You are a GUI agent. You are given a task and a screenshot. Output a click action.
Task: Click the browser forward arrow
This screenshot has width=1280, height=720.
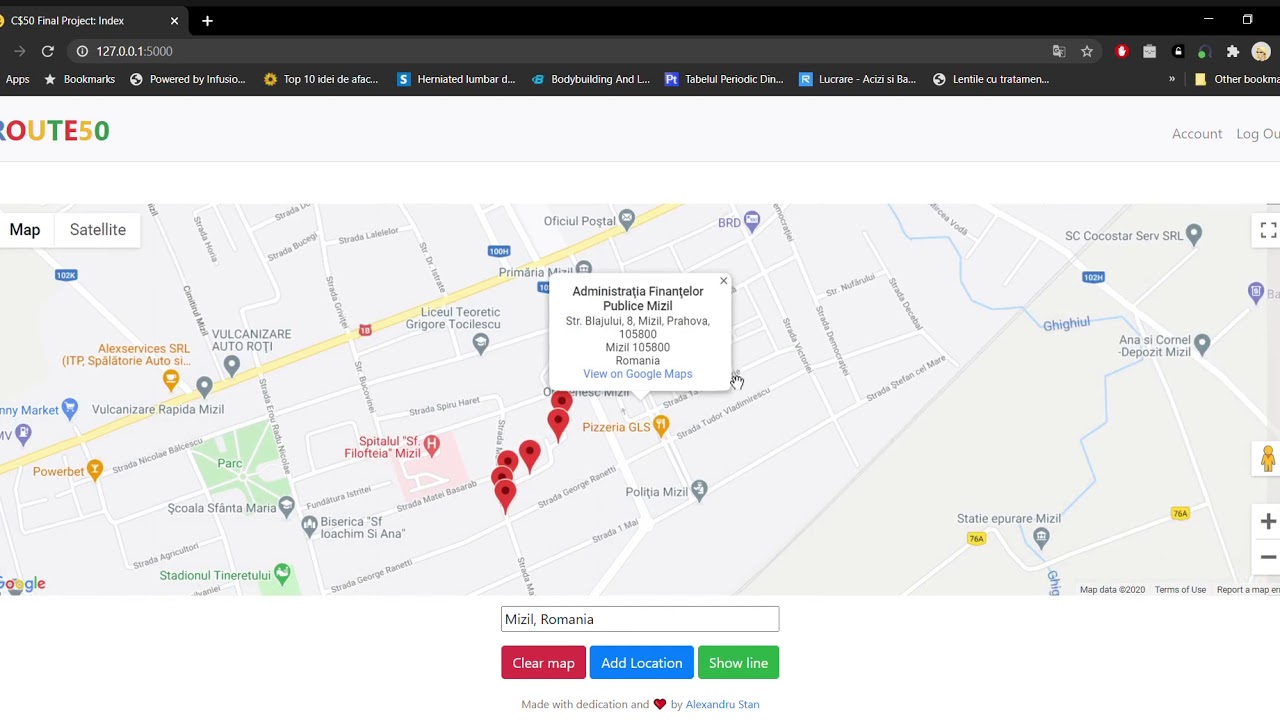click(x=19, y=51)
